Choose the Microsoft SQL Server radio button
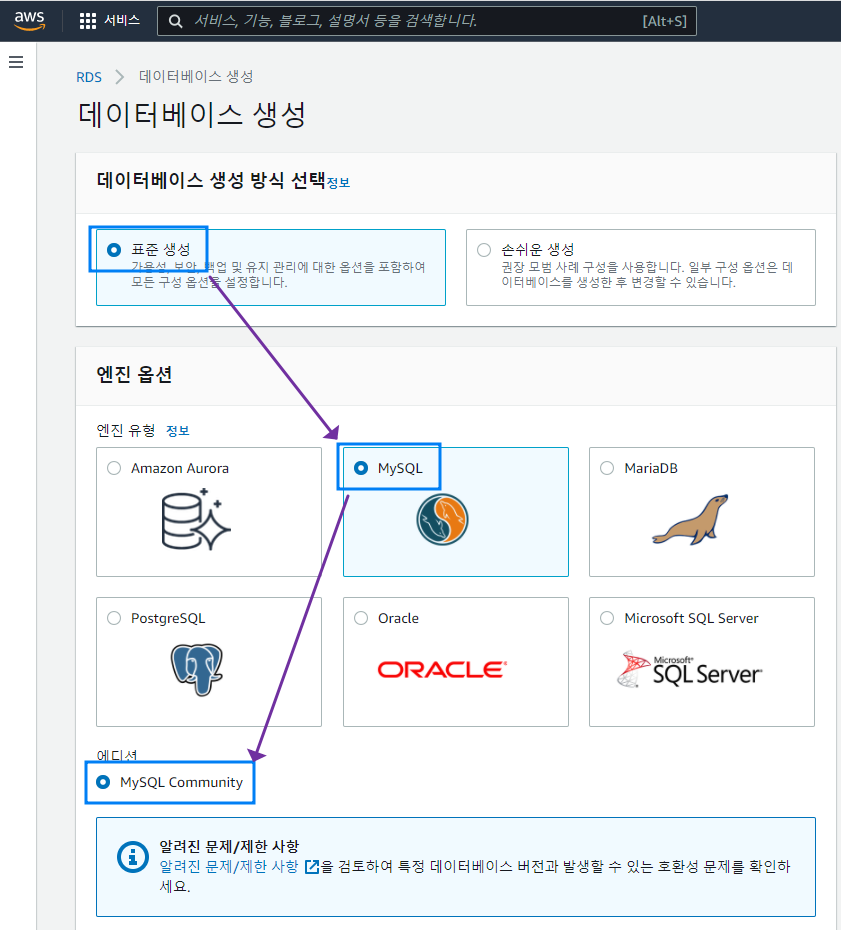The image size is (841, 930). coord(607,618)
